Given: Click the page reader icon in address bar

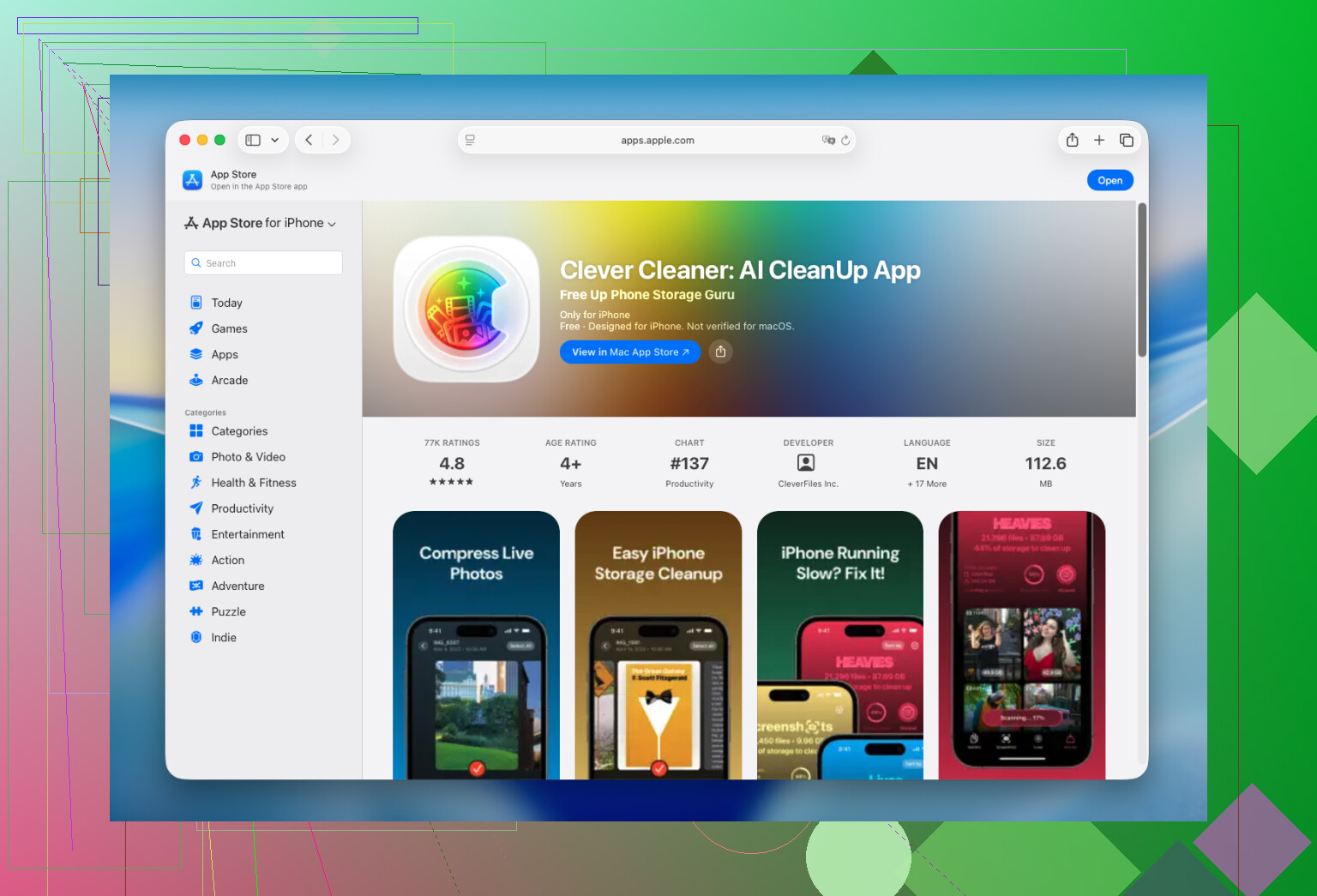Looking at the screenshot, I should [x=470, y=140].
